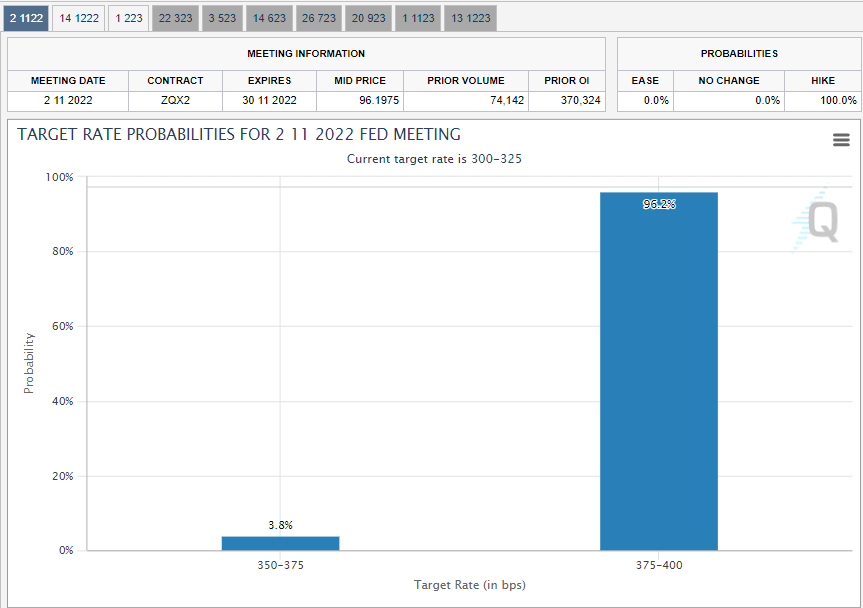Click the ZQX2 contract cell
Screen dimensions: 863x608
point(175,100)
